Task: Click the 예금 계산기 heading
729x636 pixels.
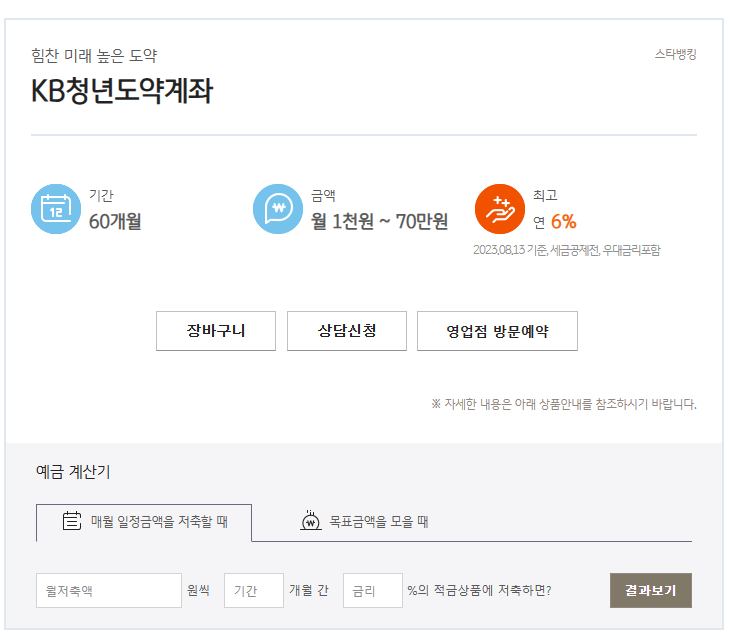Action: tap(73, 472)
